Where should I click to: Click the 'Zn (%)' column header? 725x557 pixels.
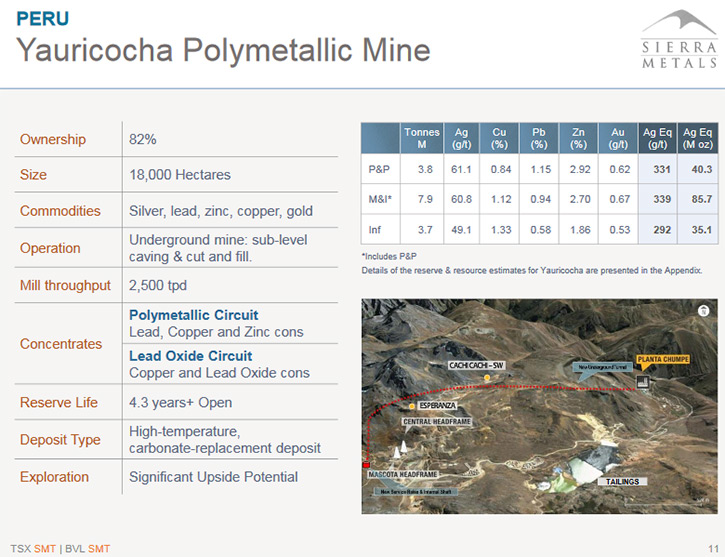tap(578, 138)
